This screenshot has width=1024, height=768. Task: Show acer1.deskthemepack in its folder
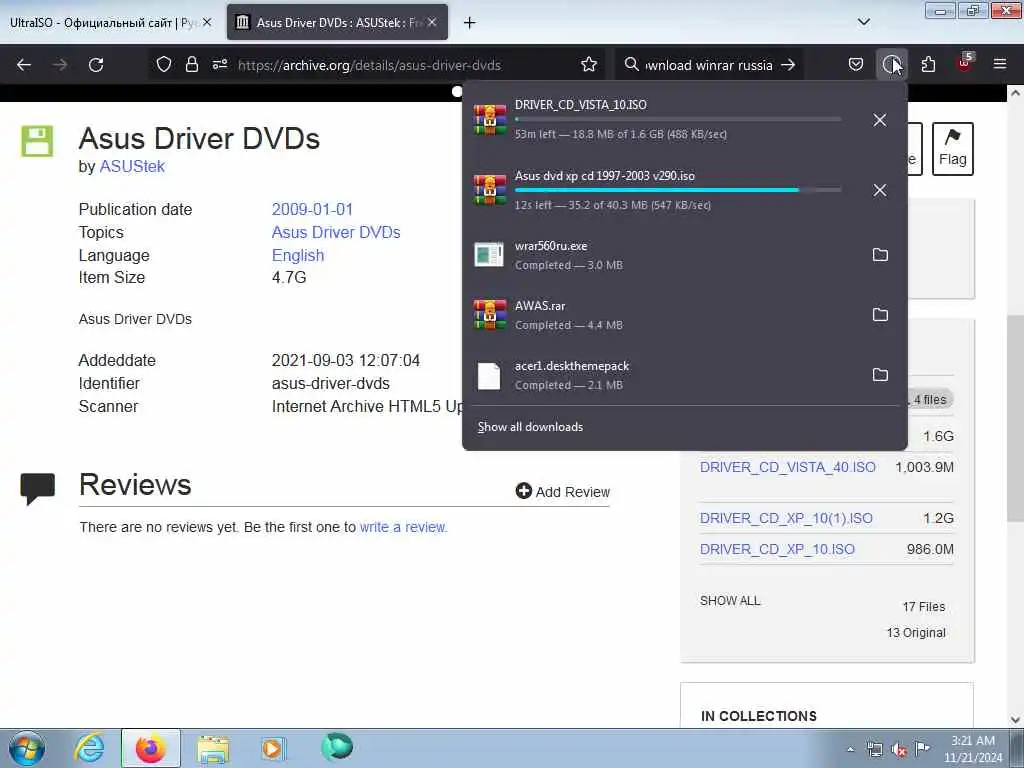pyautogui.click(x=880, y=375)
